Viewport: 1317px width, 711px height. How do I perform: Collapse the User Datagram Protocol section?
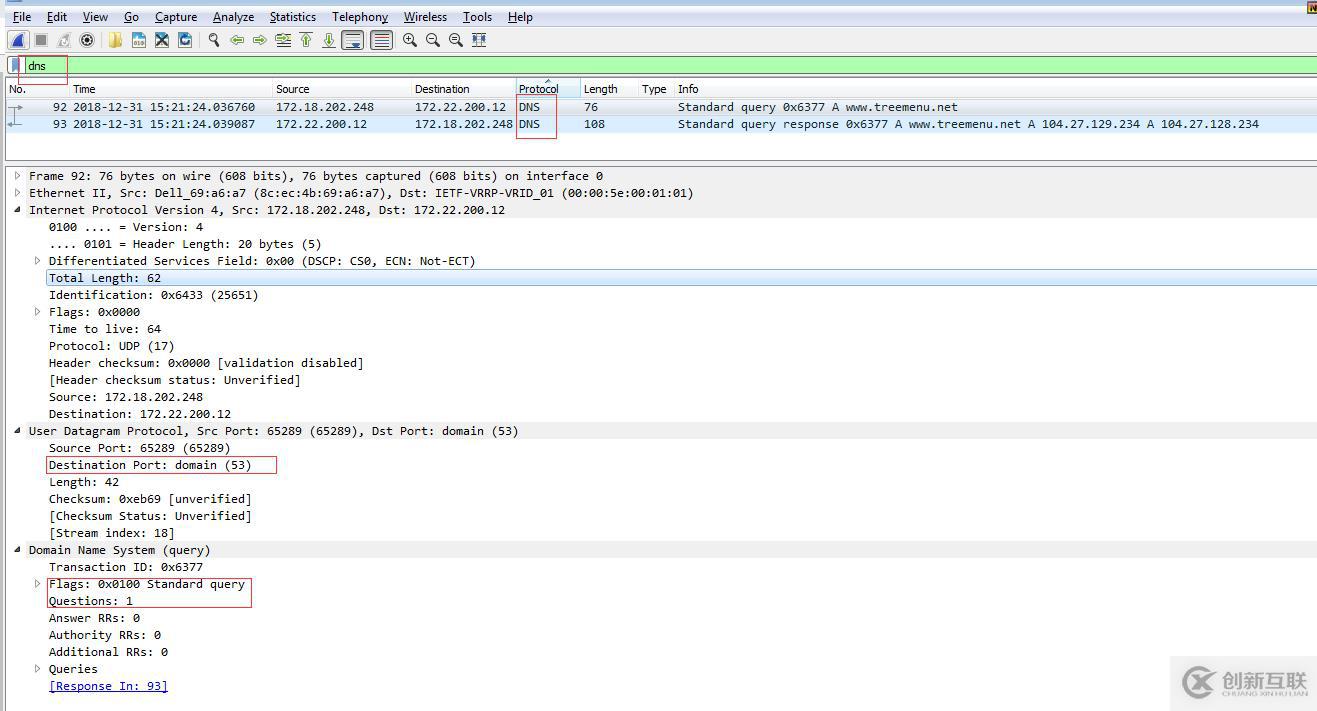[x=18, y=431]
